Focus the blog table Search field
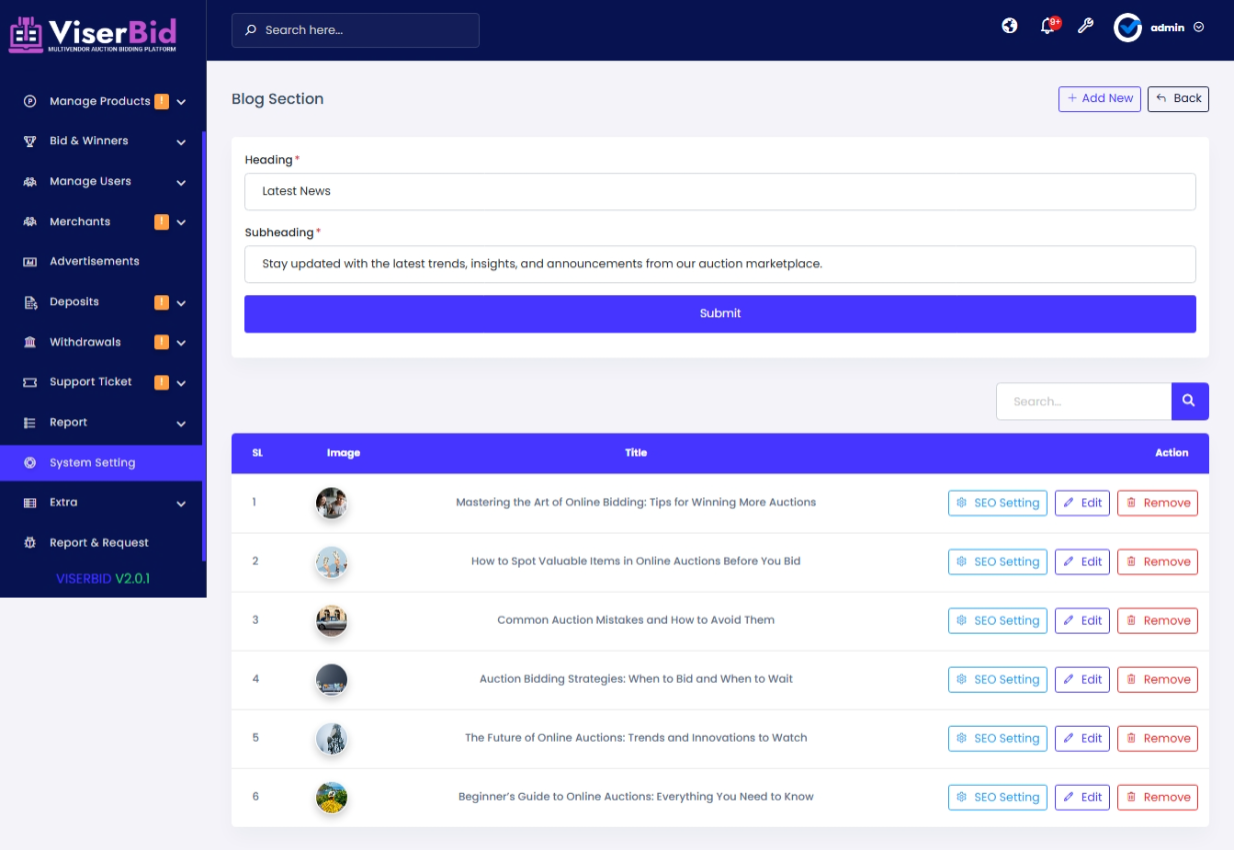The width and height of the screenshot is (1234, 850). tap(1084, 401)
